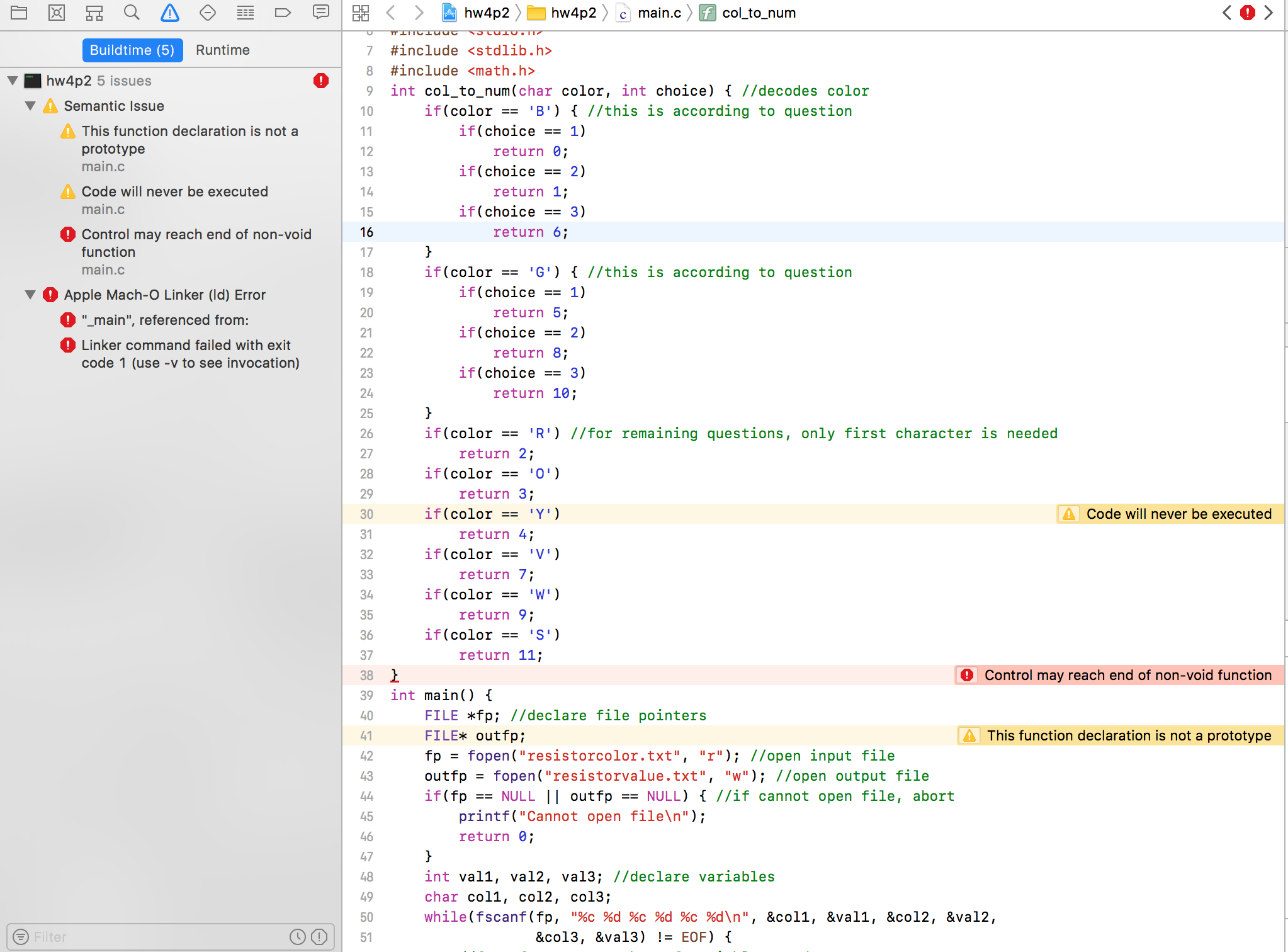Viewport: 1288px width, 952px height.
Task: Click the printf "Cannot open file\n" line
Action: click(582, 816)
